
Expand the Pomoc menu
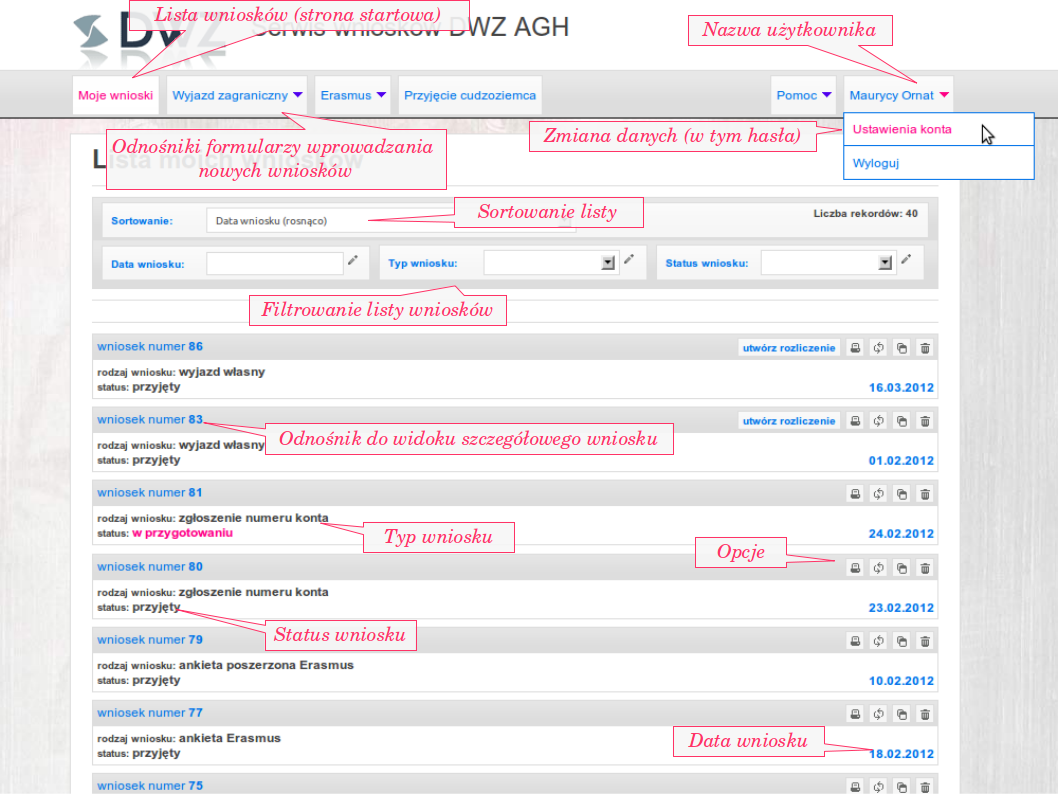pyautogui.click(x=804, y=95)
